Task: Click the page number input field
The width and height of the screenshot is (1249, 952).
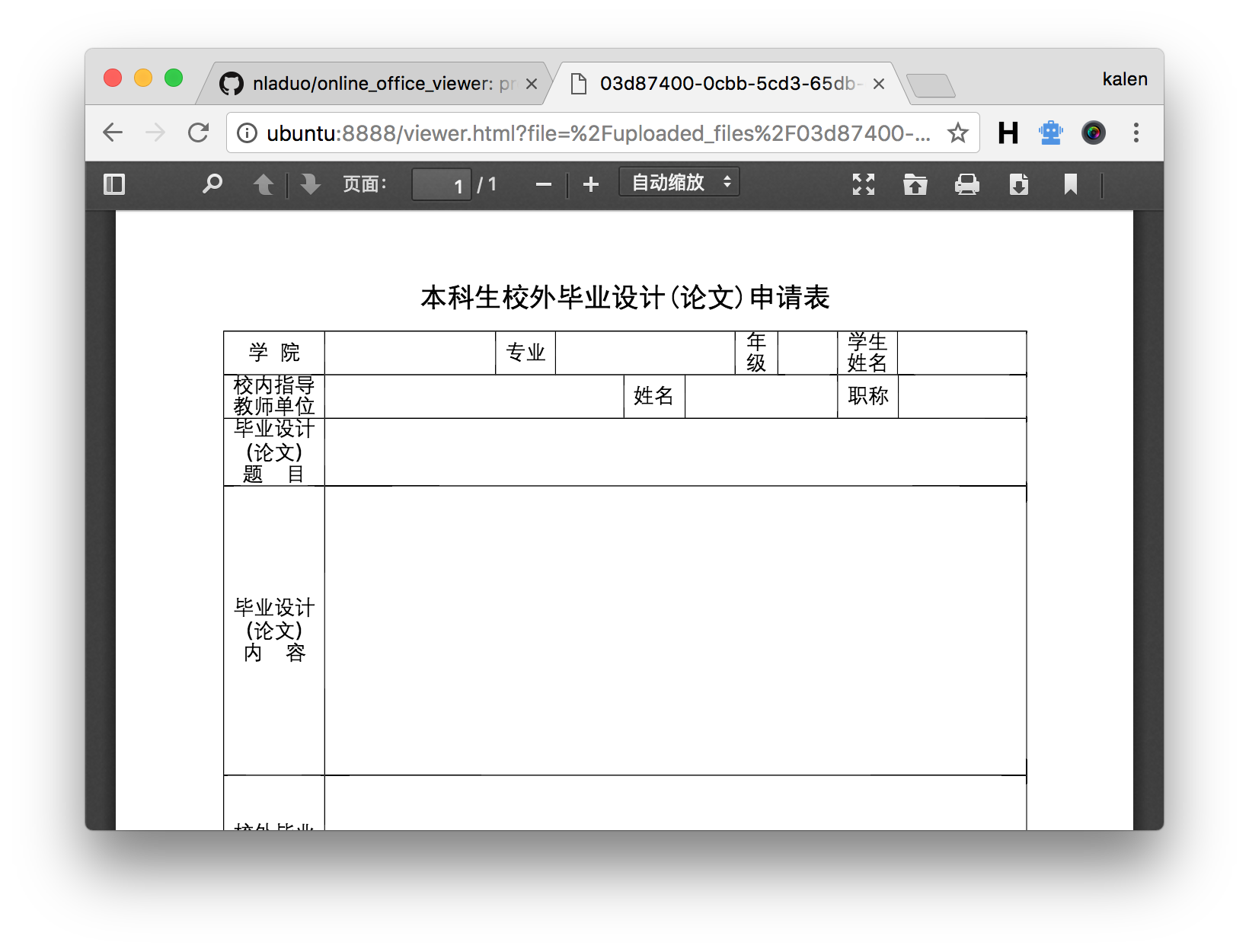Action: 441,185
